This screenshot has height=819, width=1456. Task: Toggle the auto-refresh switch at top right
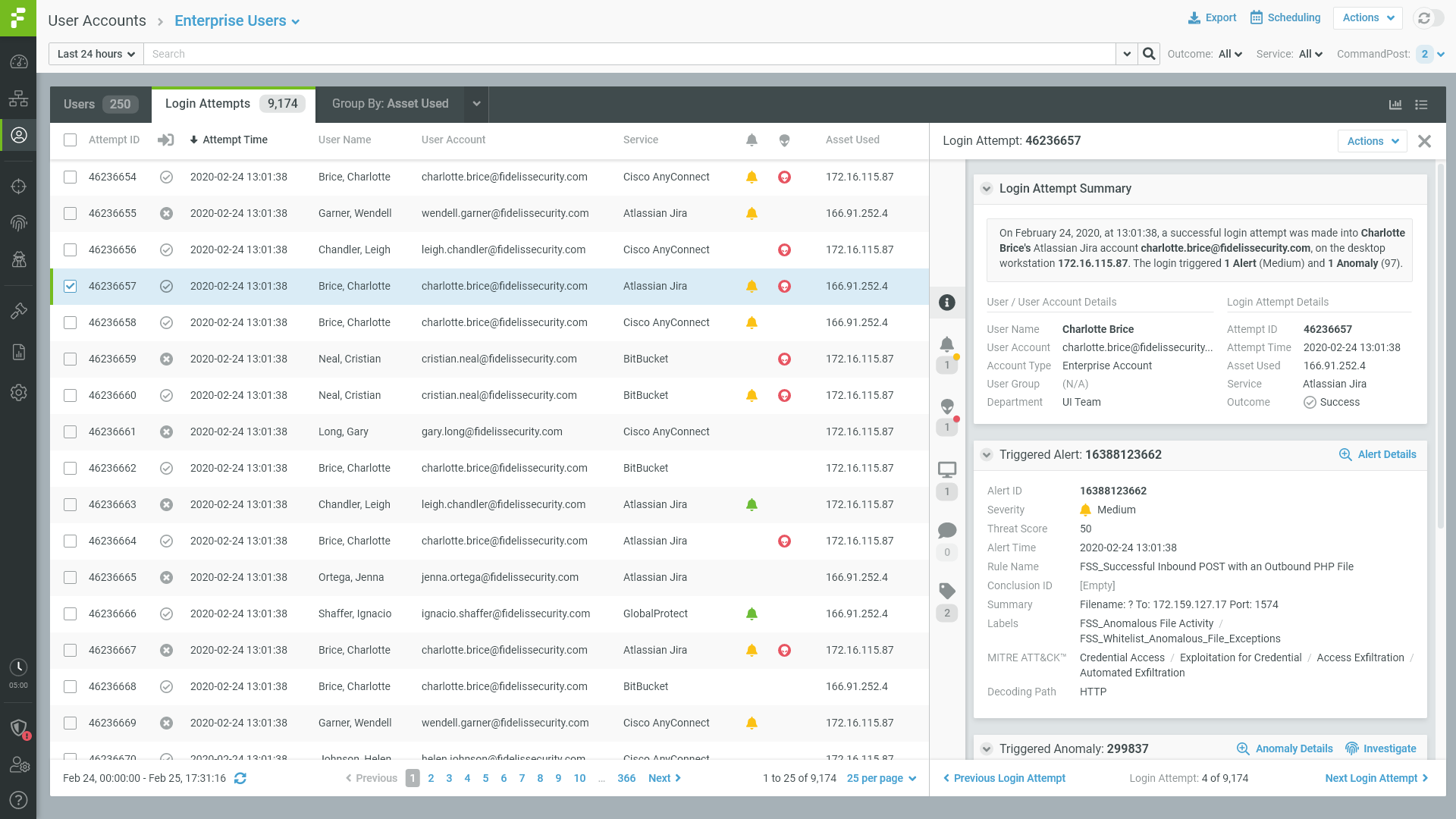1429,18
